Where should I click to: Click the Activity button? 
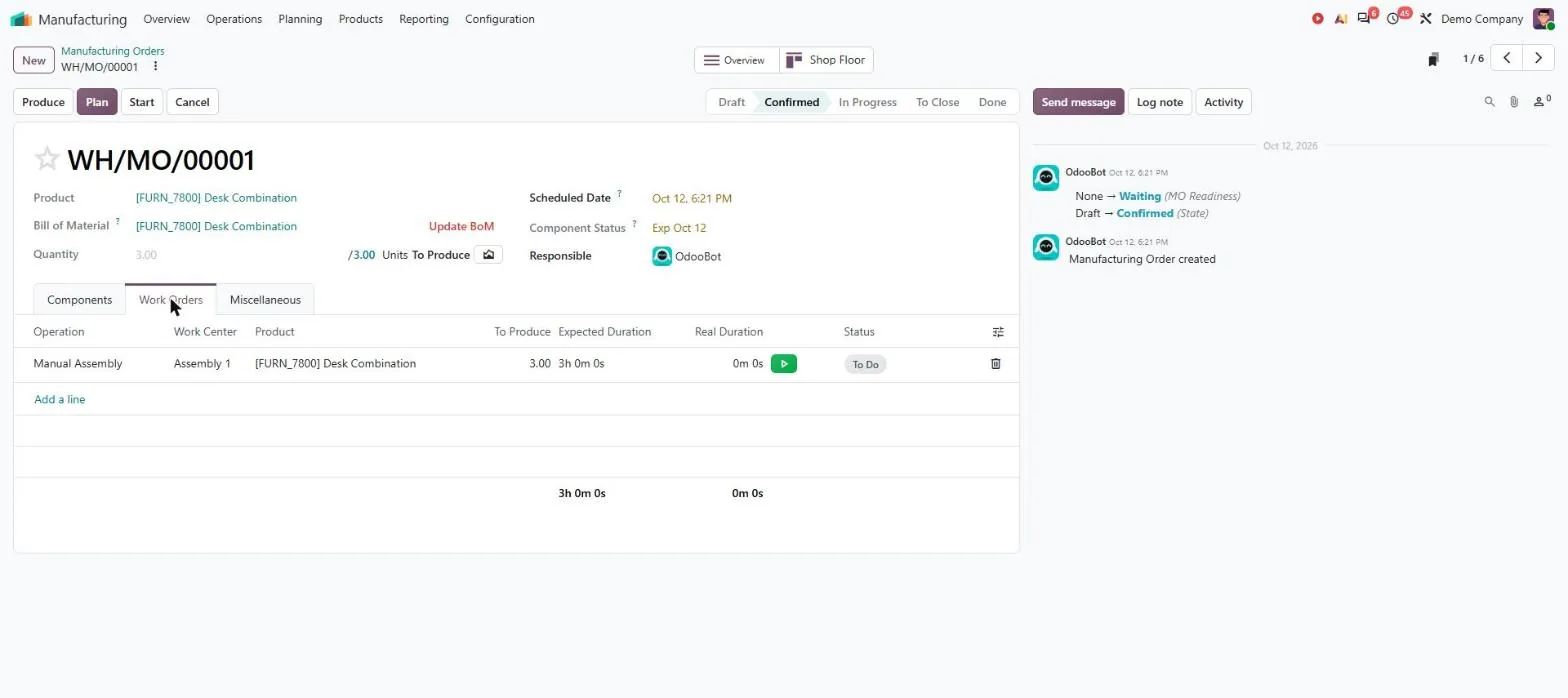point(1224,102)
